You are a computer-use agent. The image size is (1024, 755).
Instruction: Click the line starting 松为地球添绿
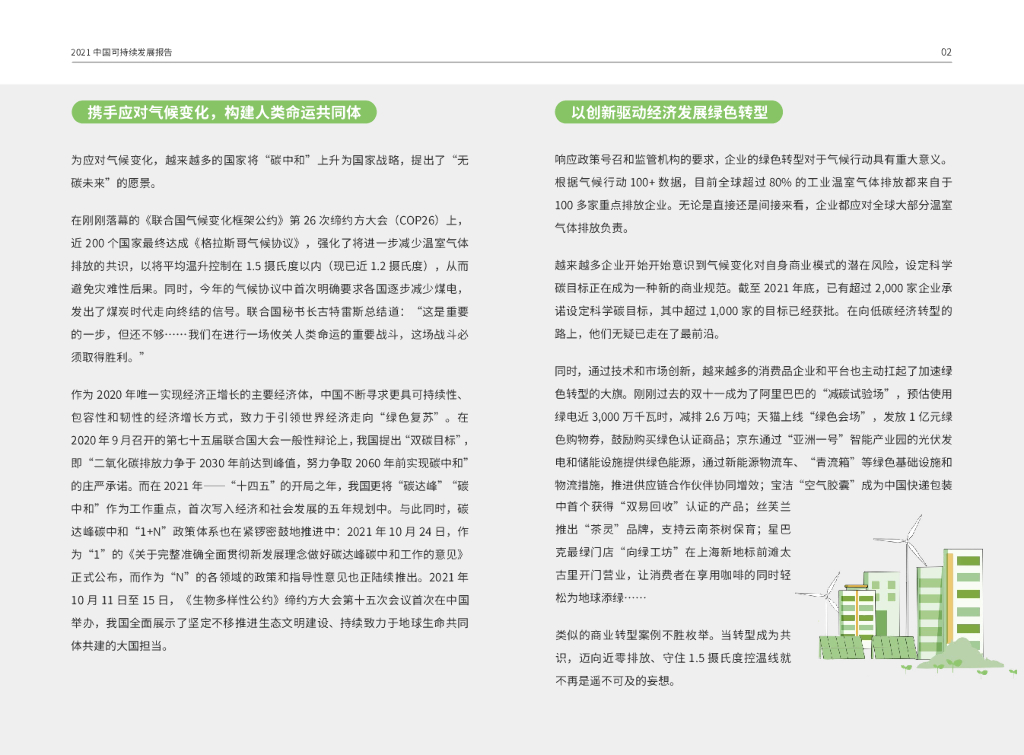[x=601, y=598]
